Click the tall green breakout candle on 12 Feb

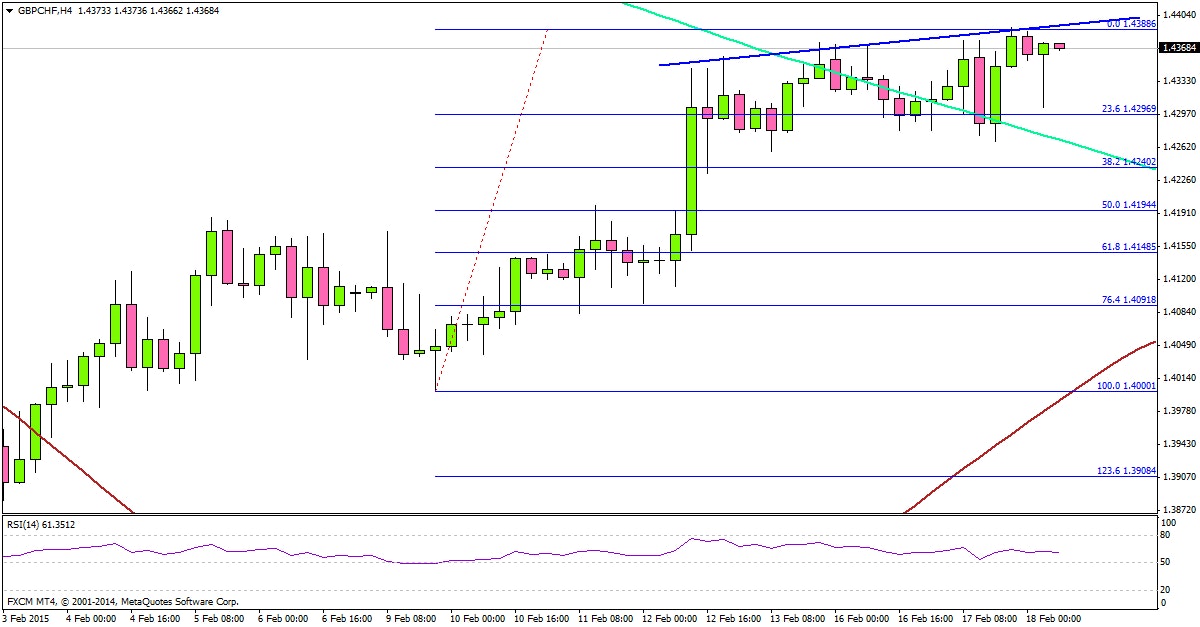coord(690,170)
